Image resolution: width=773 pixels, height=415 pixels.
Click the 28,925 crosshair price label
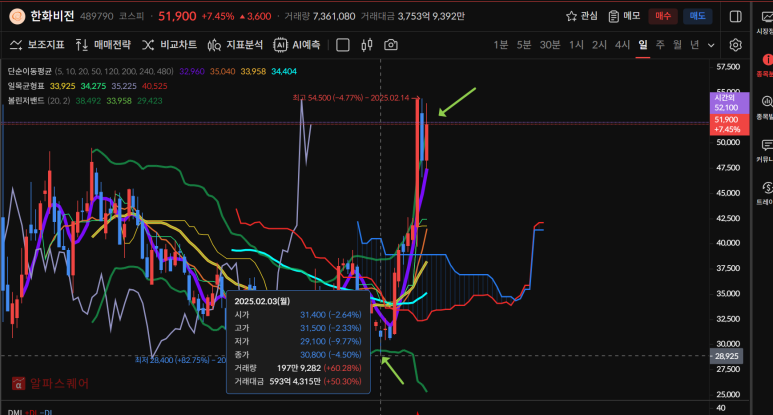(726, 356)
